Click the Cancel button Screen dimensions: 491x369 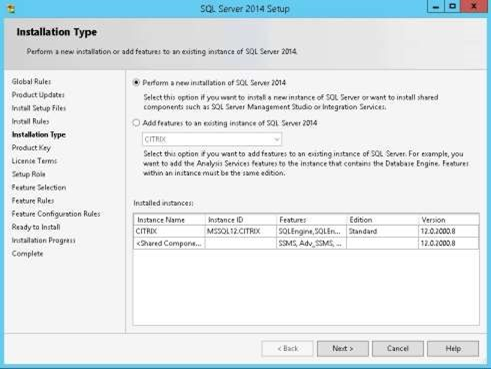(x=398, y=348)
